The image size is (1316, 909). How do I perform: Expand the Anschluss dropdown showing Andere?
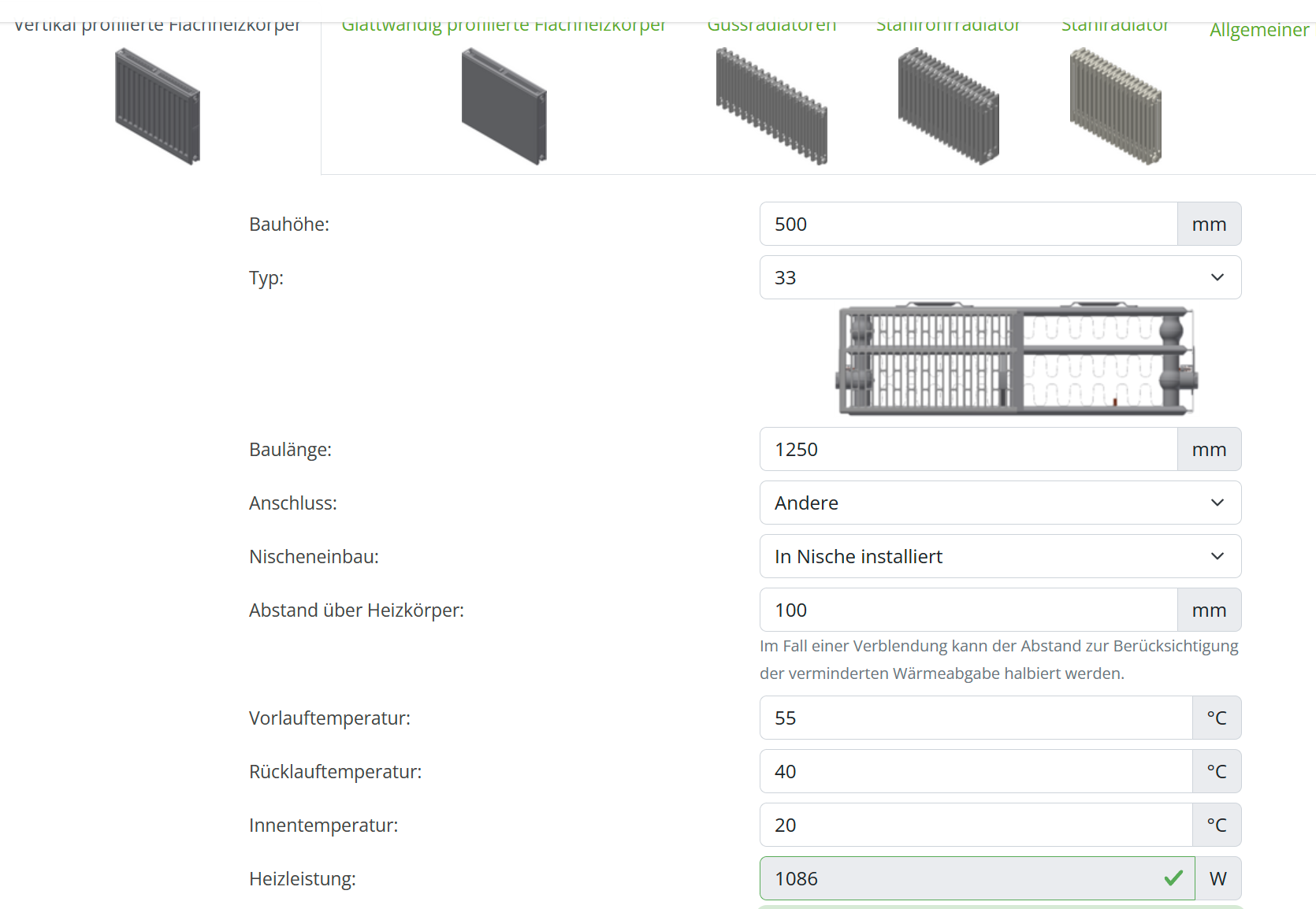click(x=1000, y=503)
